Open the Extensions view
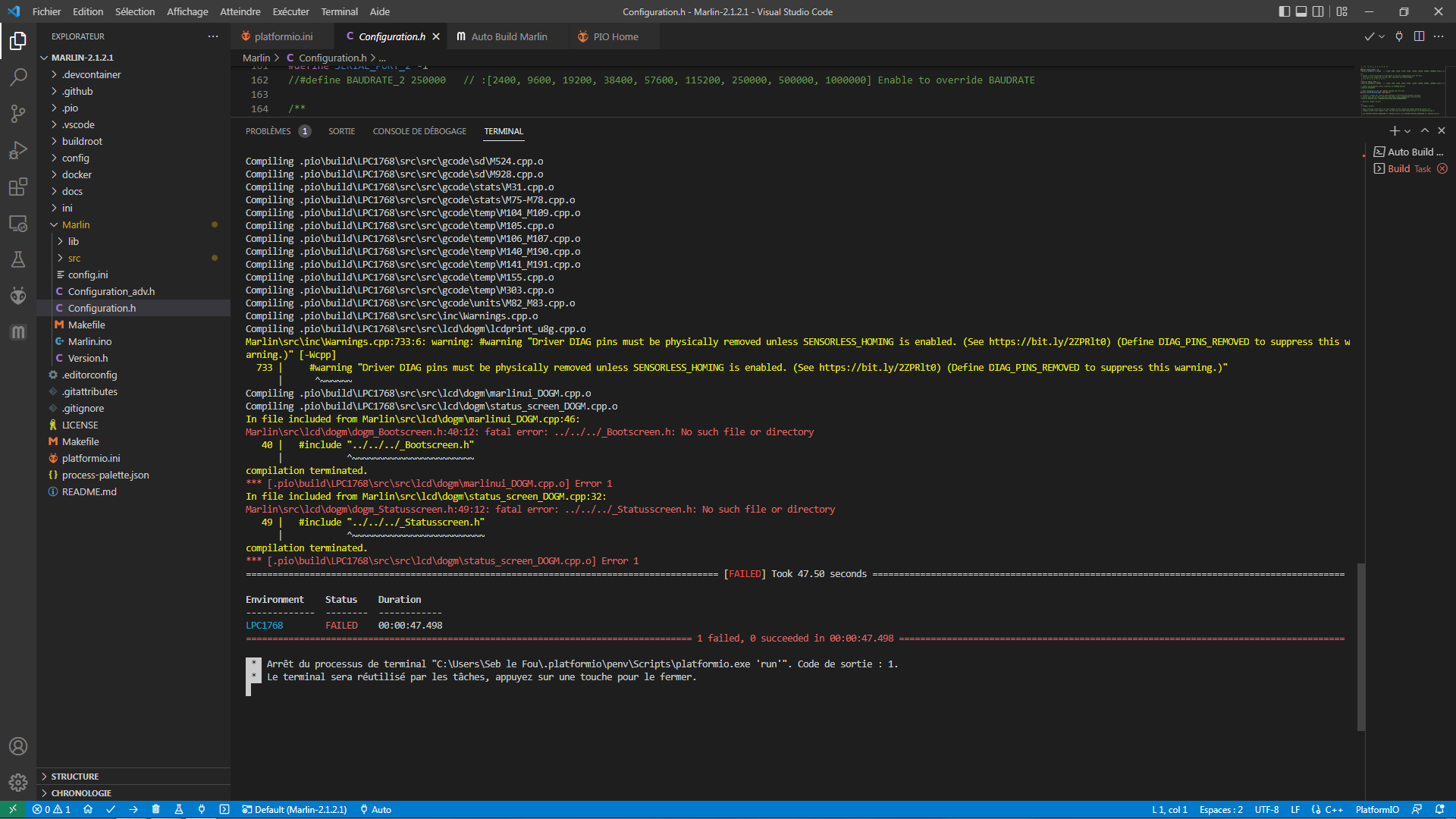This screenshot has height=819, width=1456. 18,187
